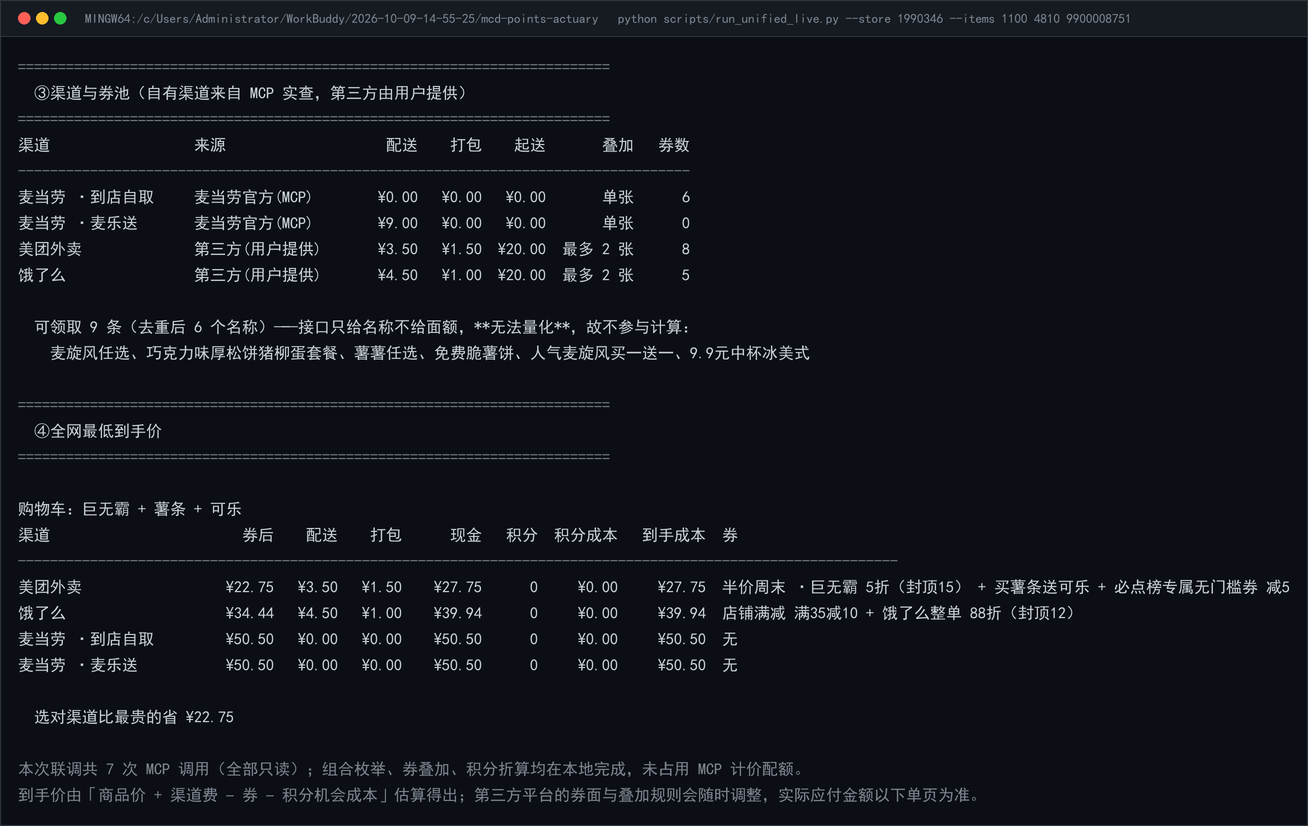Image resolution: width=1308 pixels, height=826 pixels.
Task: Click the cart line 巨无霸 + 薯条 + 可乐
Action: tap(130, 509)
